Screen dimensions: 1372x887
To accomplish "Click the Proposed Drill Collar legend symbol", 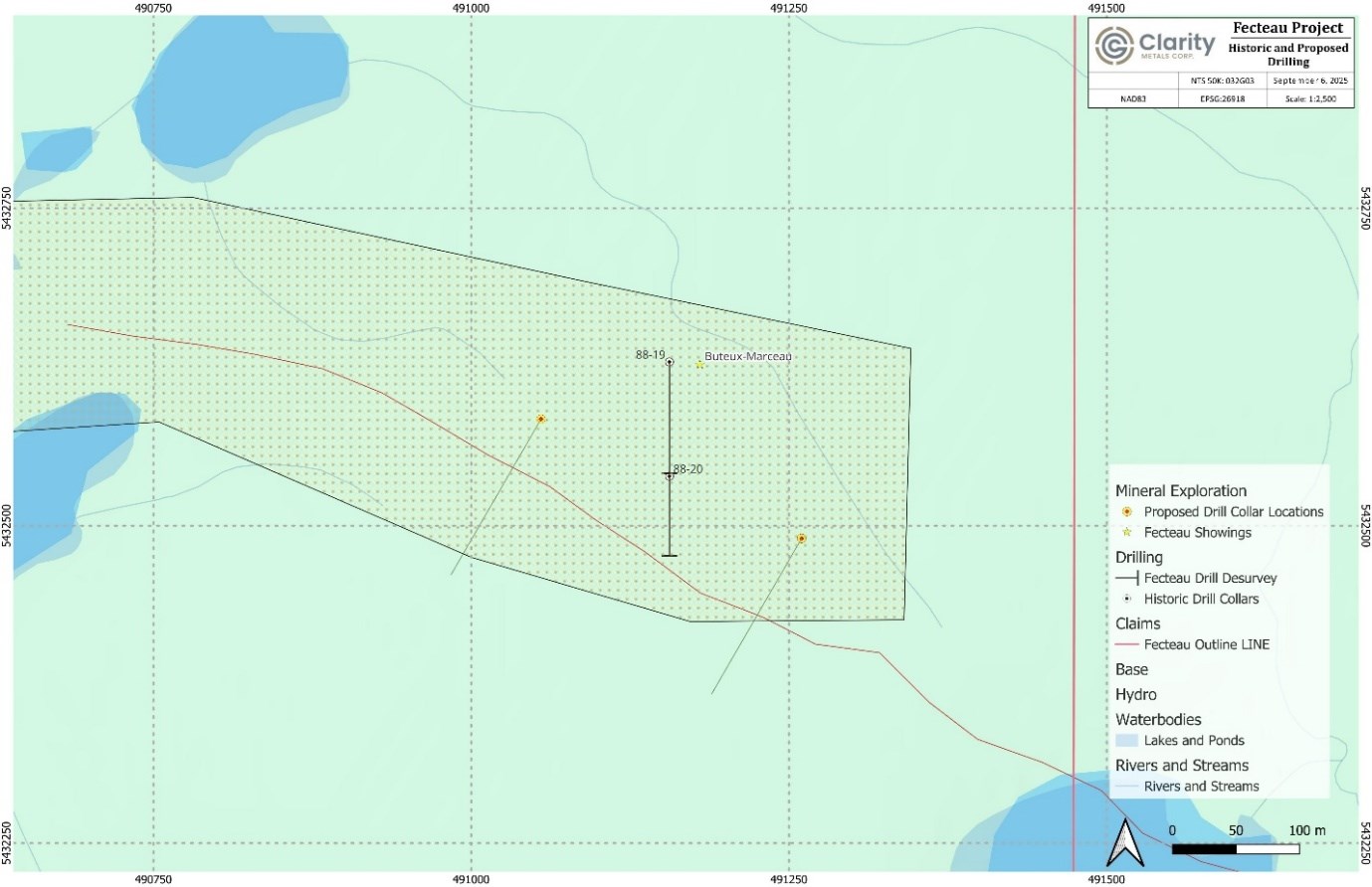I will tap(1126, 512).
